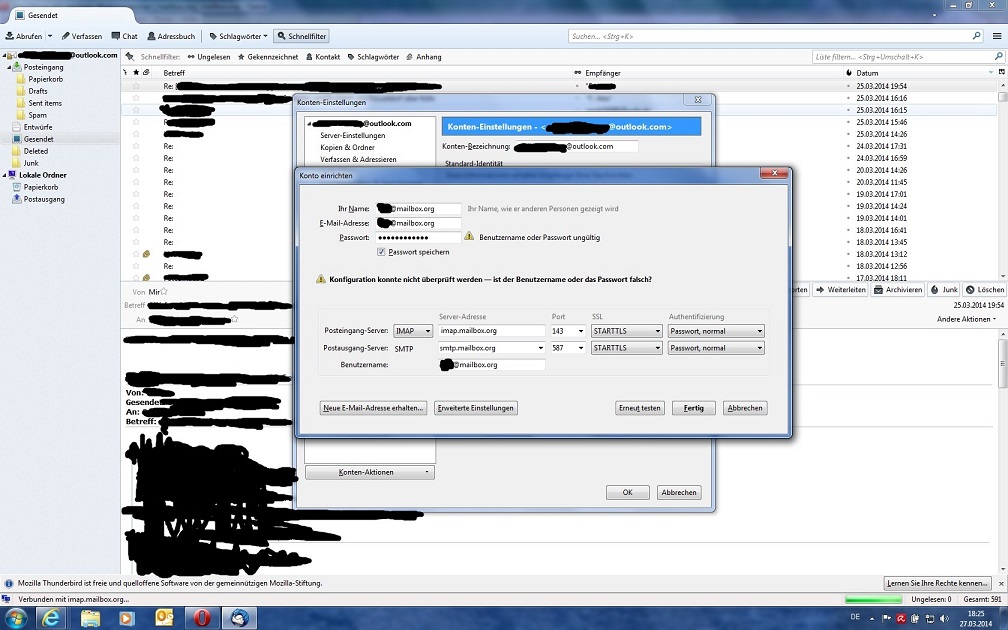
Task: Select the Drafts folder
Action: tap(38, 91)
